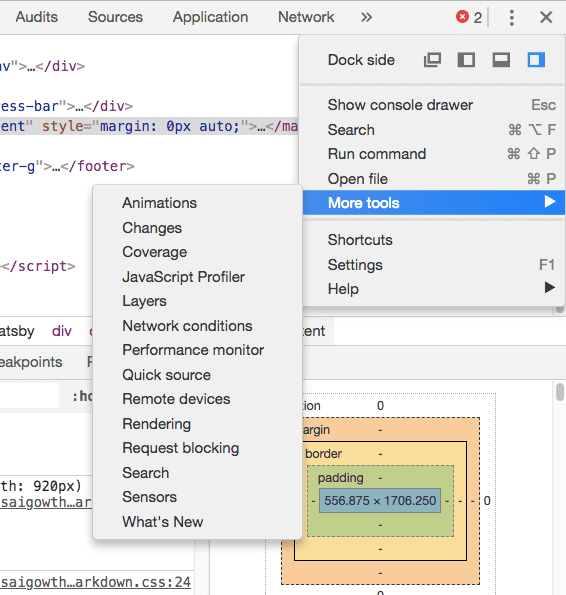Expand the Help submenu arrow

point(550,288)
